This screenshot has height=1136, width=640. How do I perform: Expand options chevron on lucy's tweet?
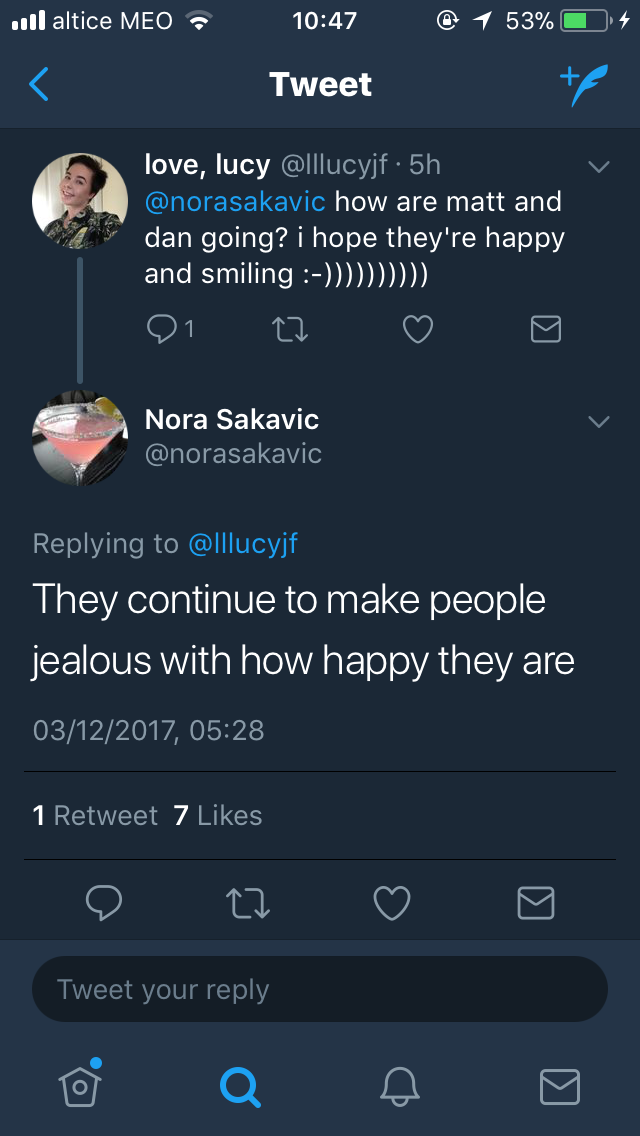[598, 167]
